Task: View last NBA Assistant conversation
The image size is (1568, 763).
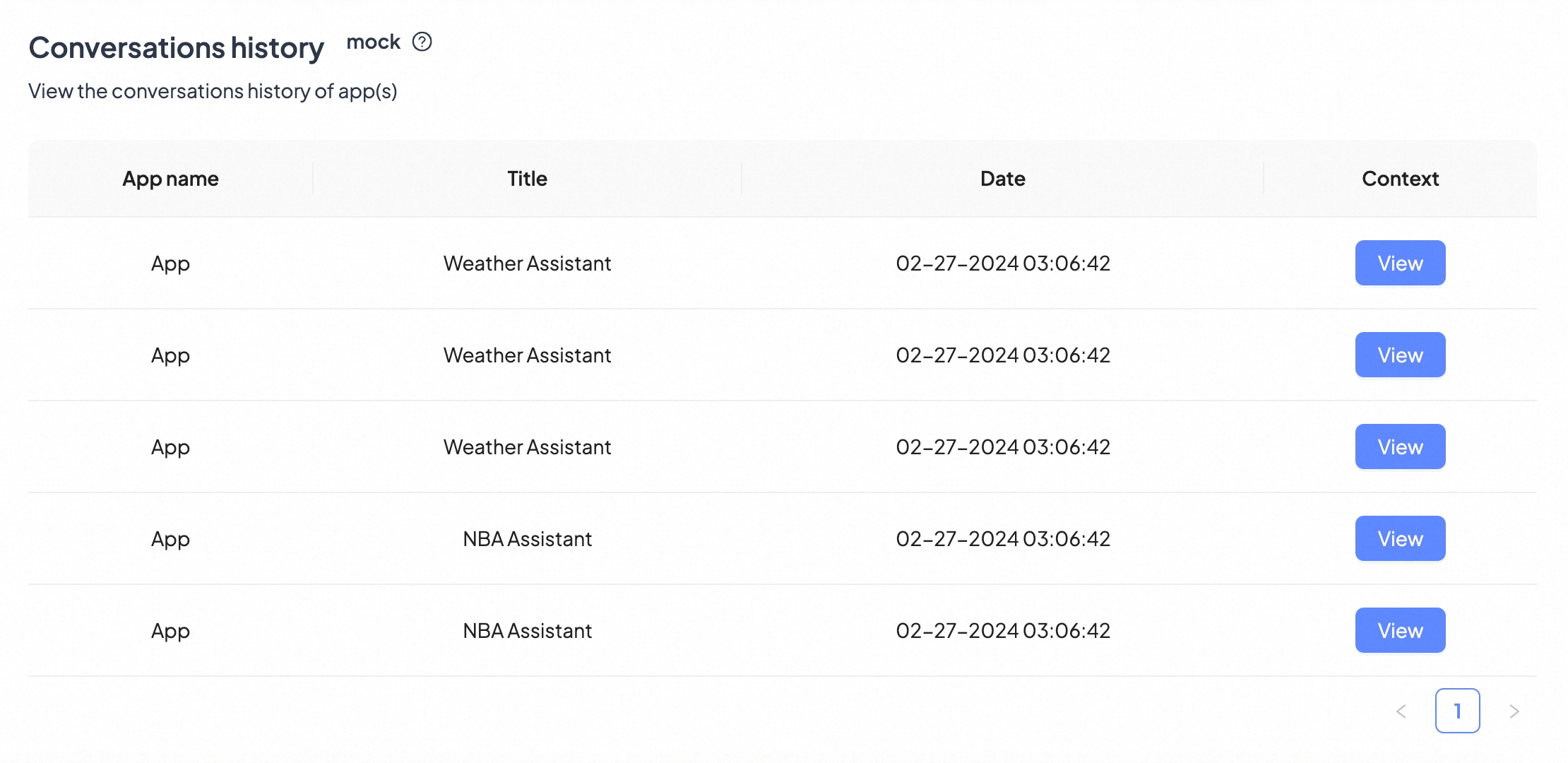Action: pos(1399,630)
